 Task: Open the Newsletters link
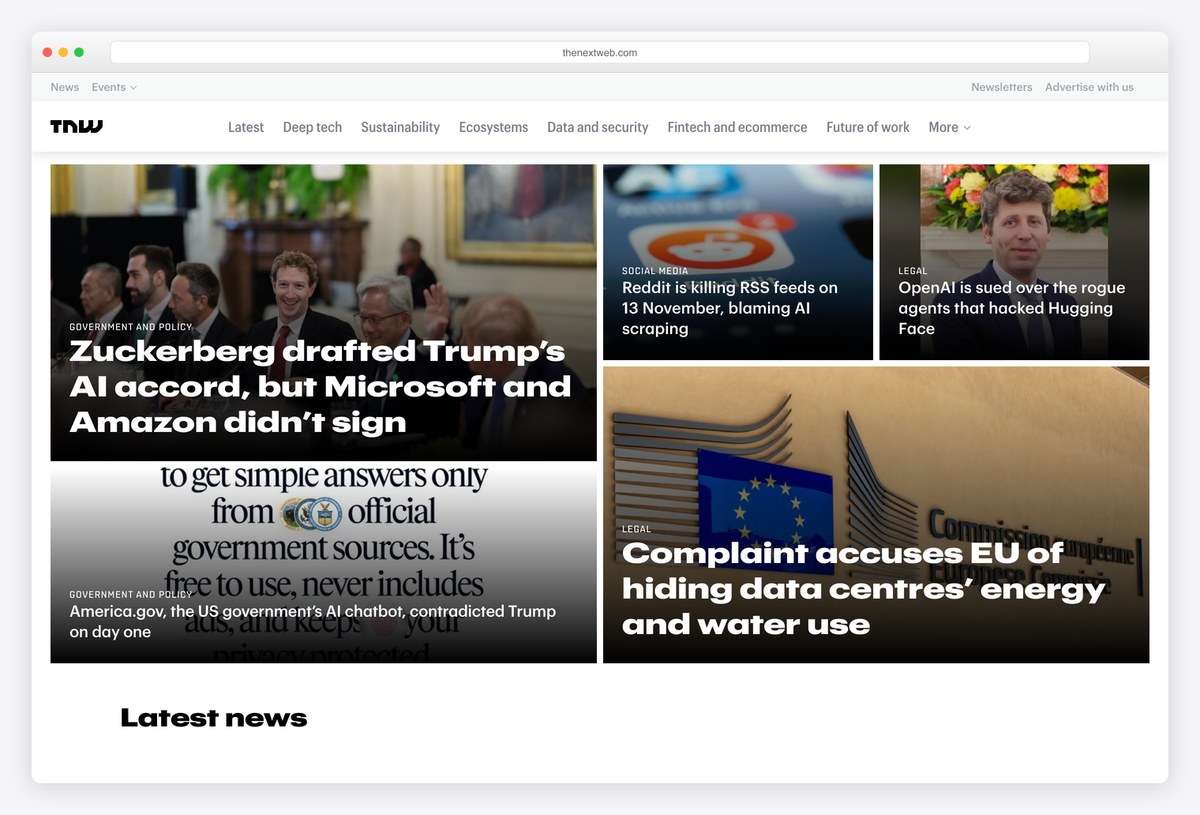tap(1001, 87)
